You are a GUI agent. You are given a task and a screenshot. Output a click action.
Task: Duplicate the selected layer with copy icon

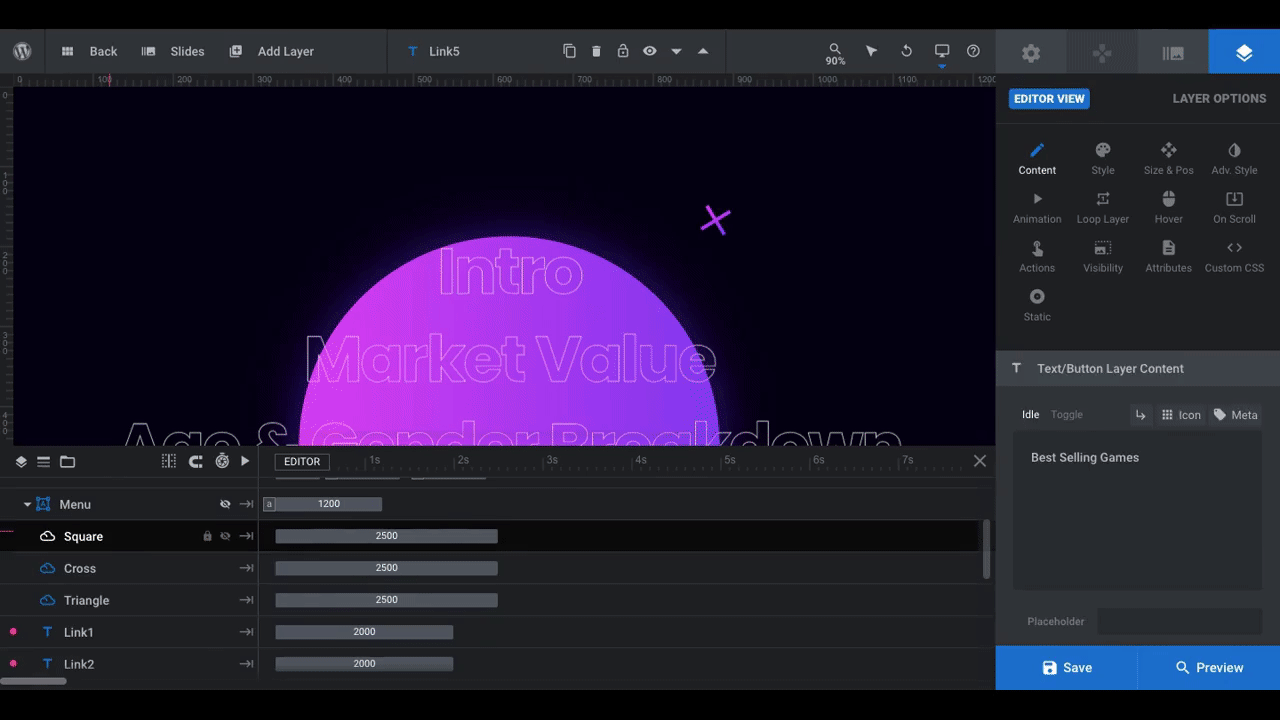coord(569,51)
